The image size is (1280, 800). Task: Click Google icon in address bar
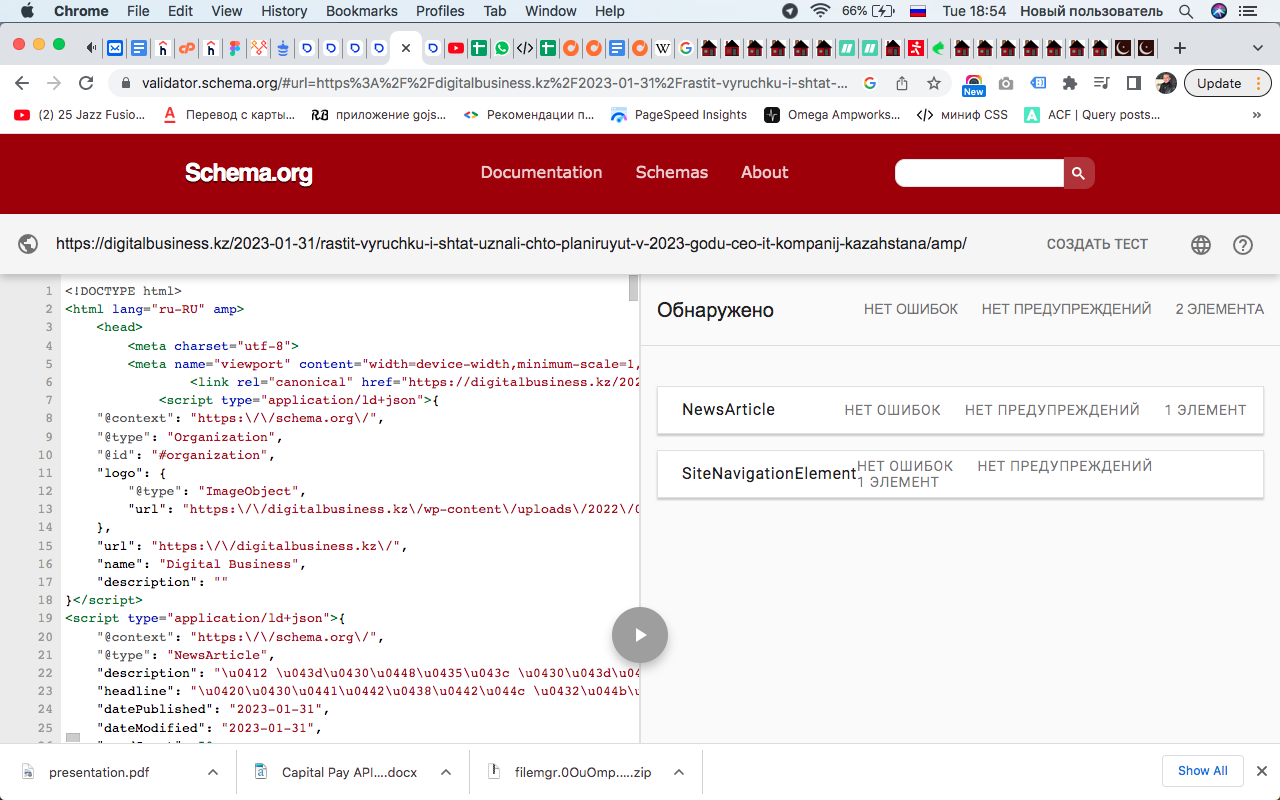coord(870,83)
